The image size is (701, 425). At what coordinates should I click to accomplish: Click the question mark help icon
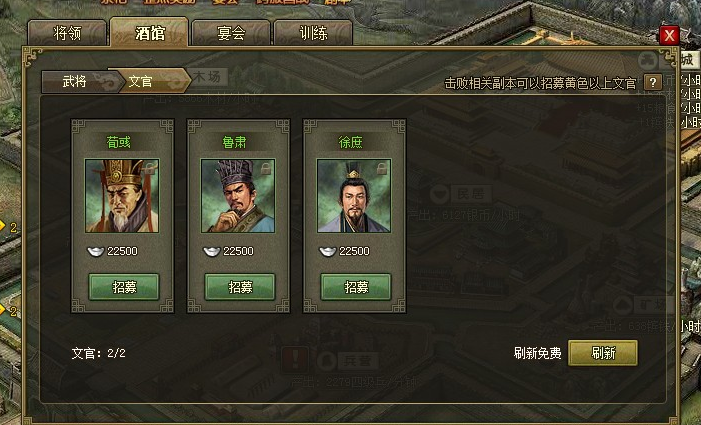(653, 82)
